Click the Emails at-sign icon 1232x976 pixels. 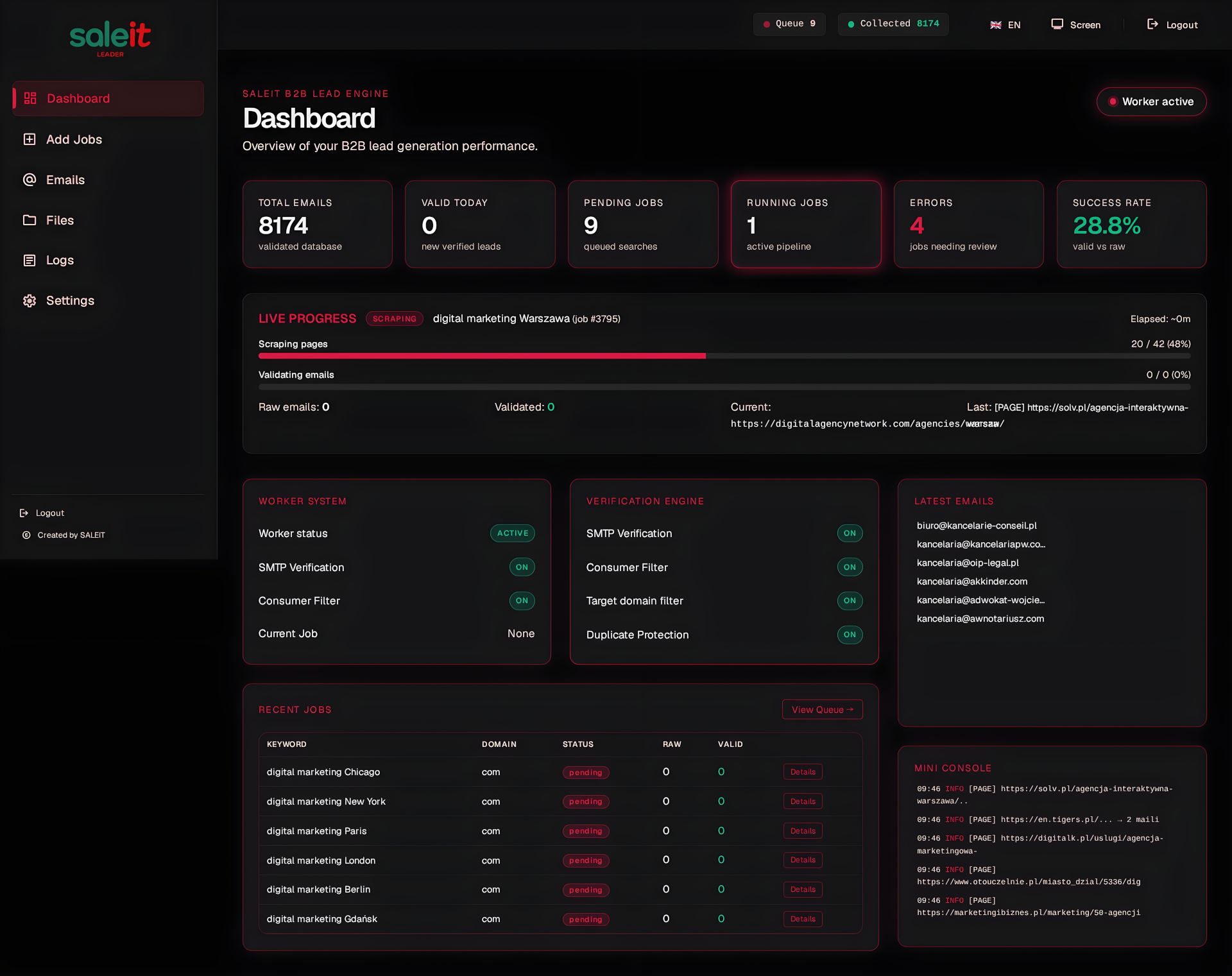[x=30, y=180]
